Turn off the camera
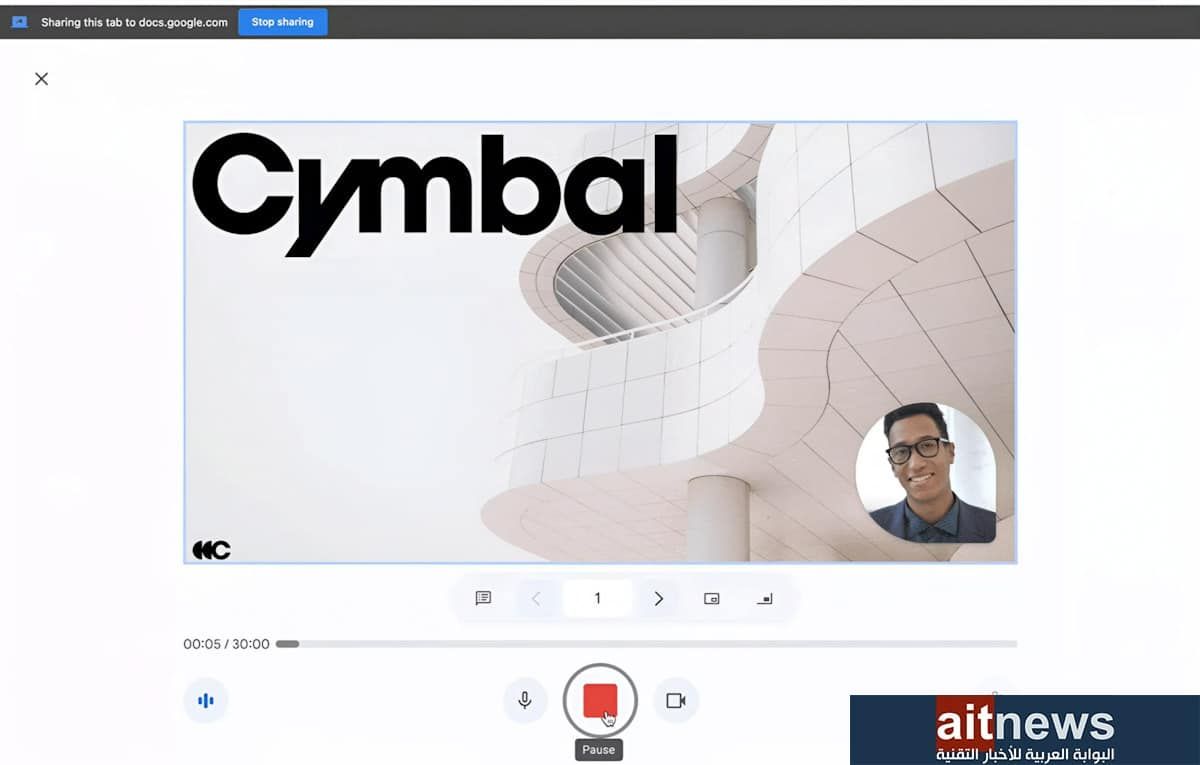The height and width of the screenshot is (765, 1200). (676, 700)
